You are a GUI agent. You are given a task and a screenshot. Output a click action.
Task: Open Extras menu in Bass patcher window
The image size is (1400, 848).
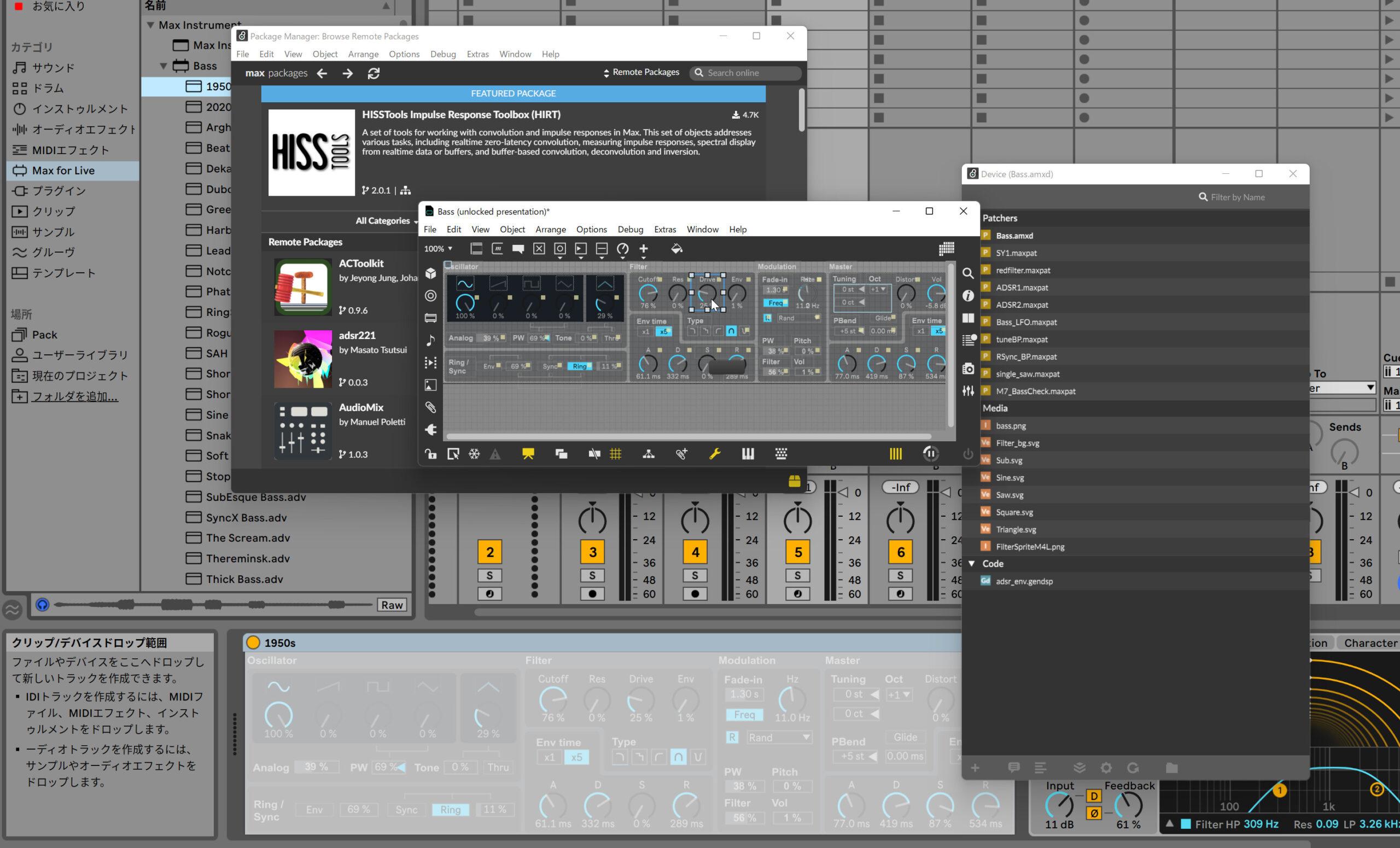(x=665, y=230)
